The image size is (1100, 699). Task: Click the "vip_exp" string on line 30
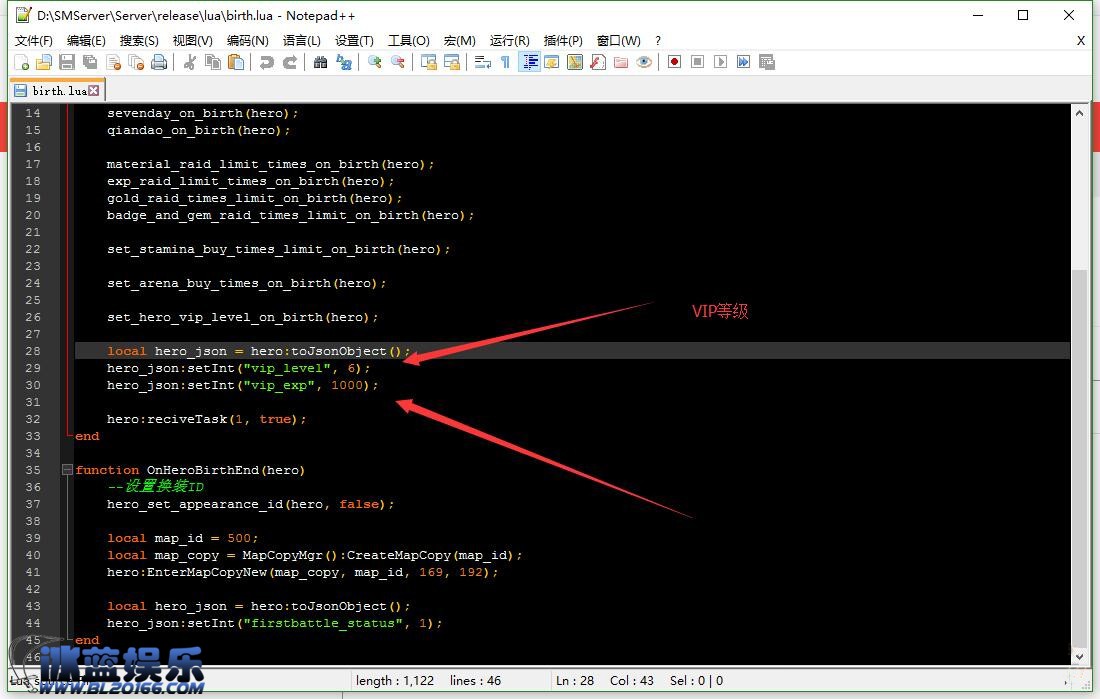click(279, 385)
